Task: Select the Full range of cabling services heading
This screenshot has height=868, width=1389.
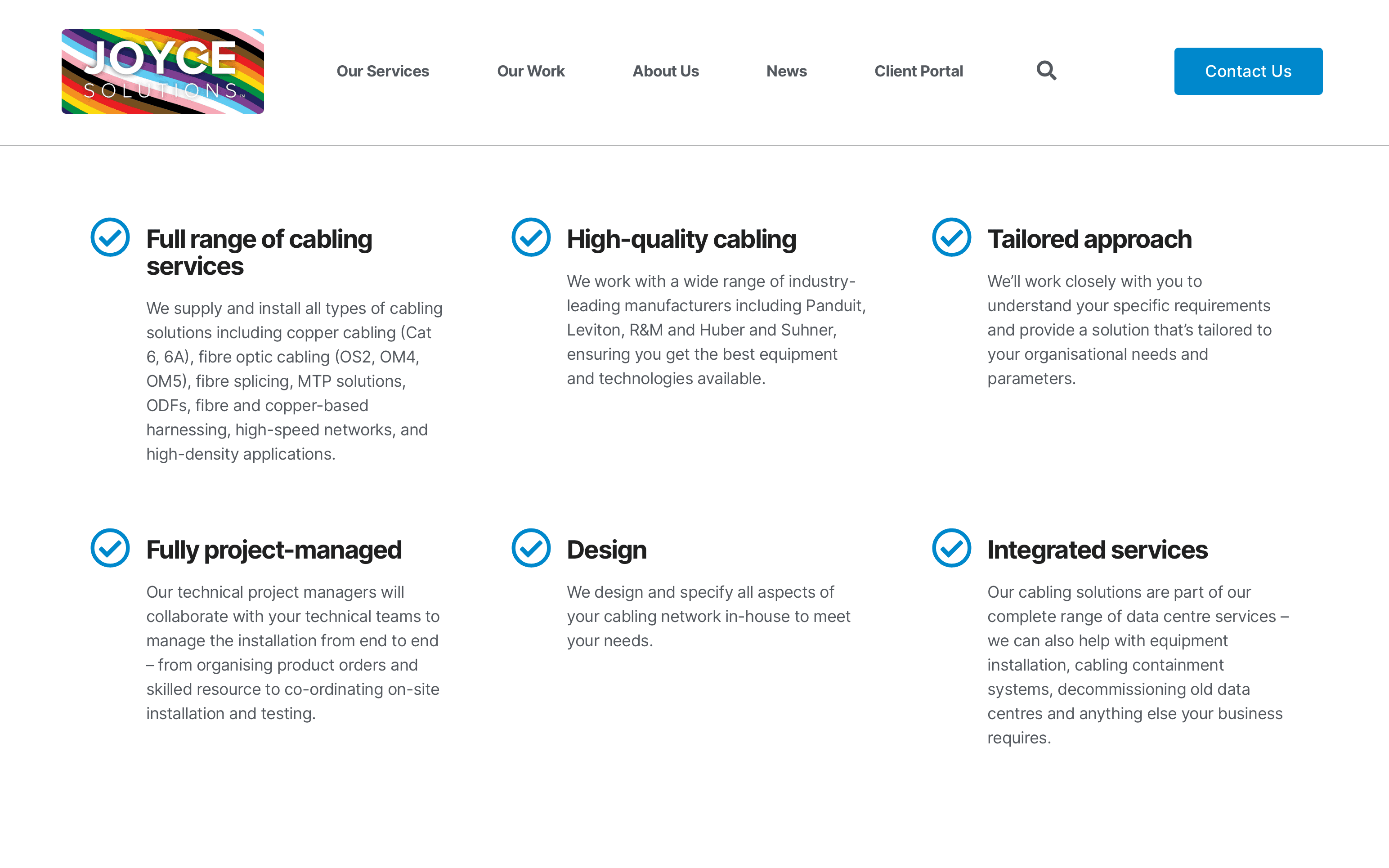Action: pos(260,253)
